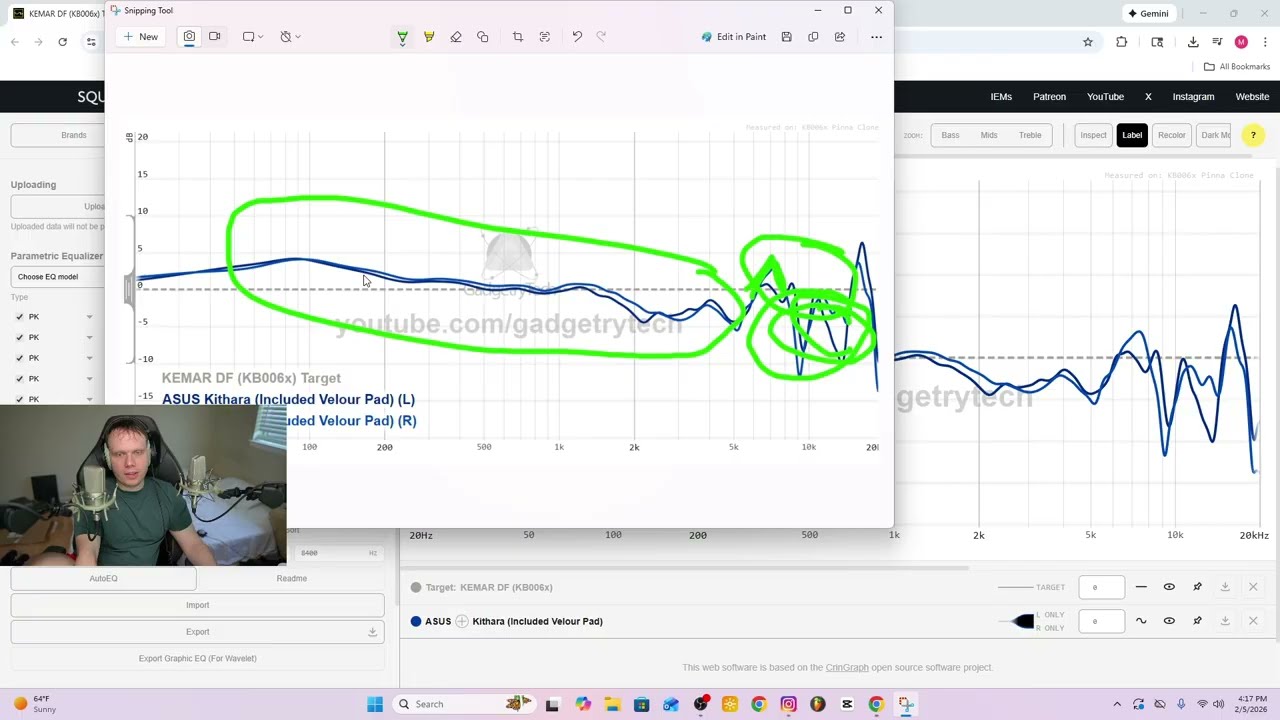
Task: Undo last markup in Snipping Tool
Action: click(577, 36)
